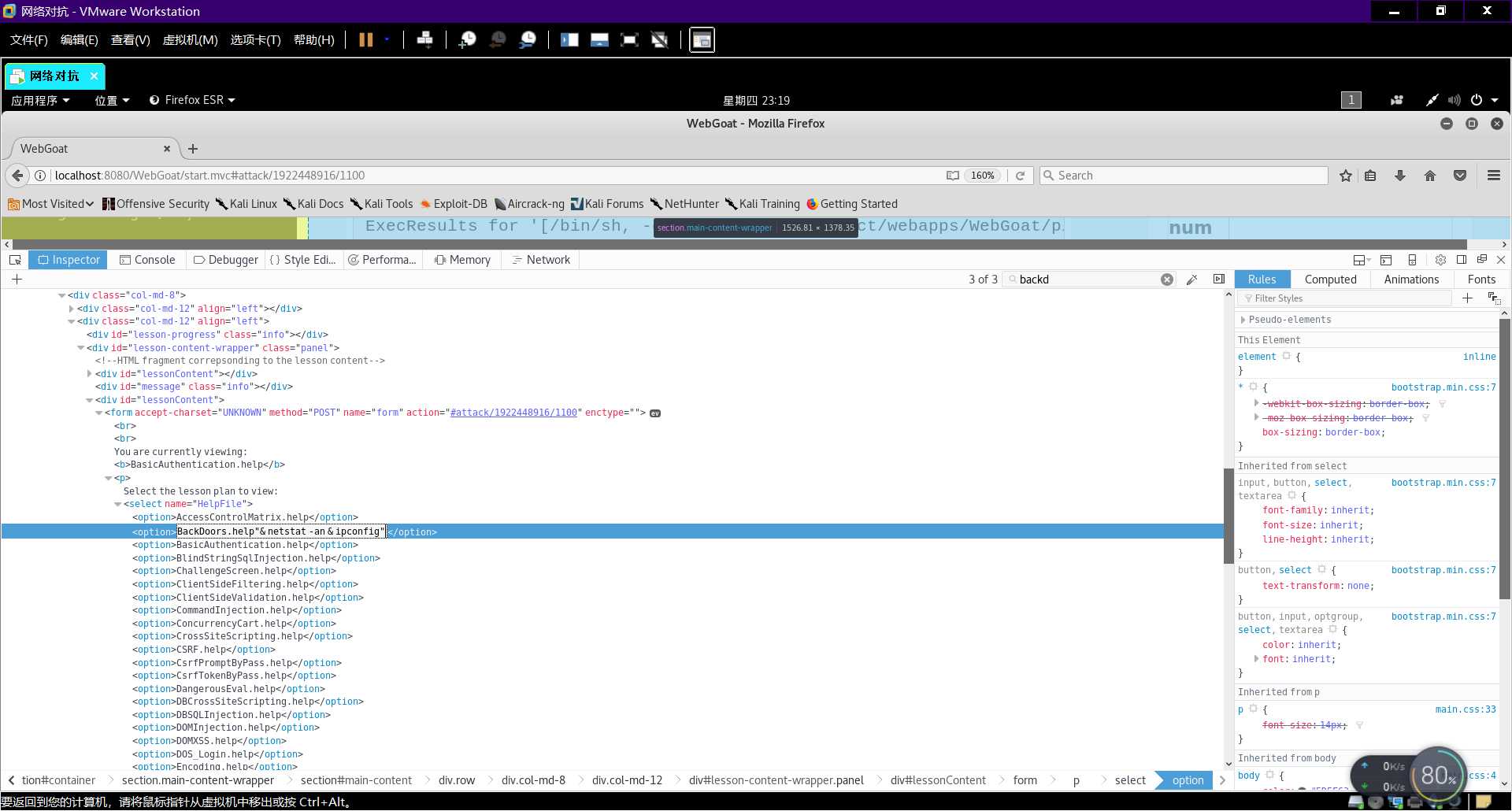This screenshot has width=1512, height=811.
Task: Open the Firefox hamburger menu
Action: click(x=1494, y=176)
